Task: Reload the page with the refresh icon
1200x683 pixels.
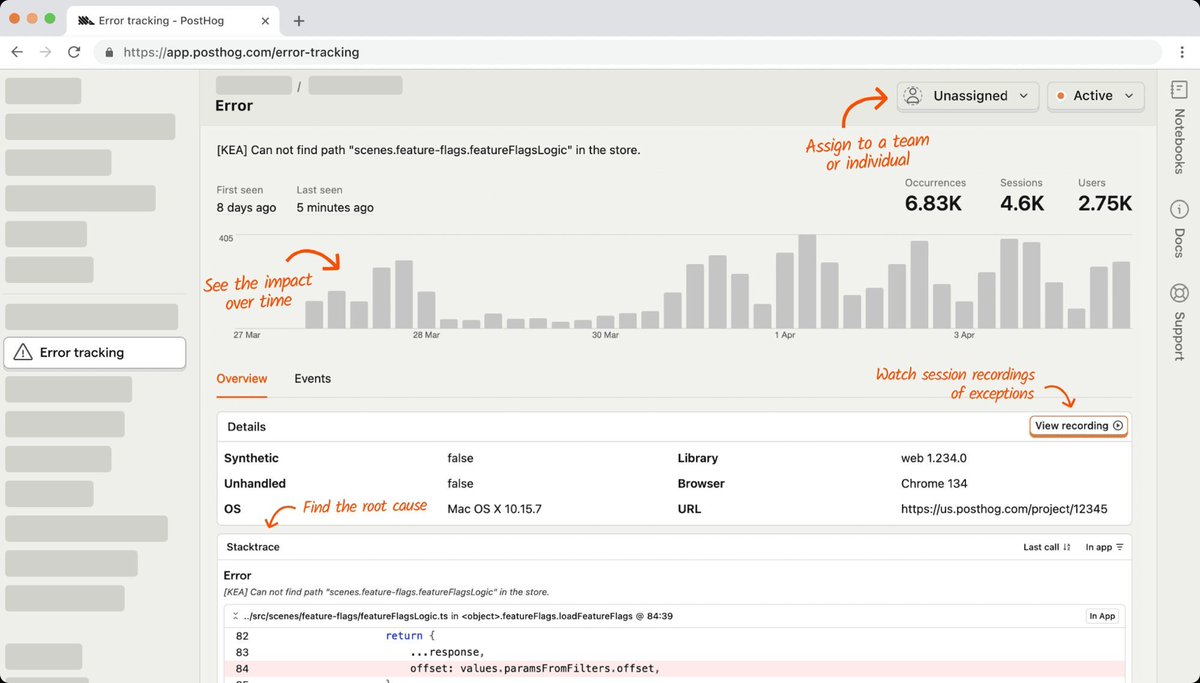Action: click(x=73, y=52)
